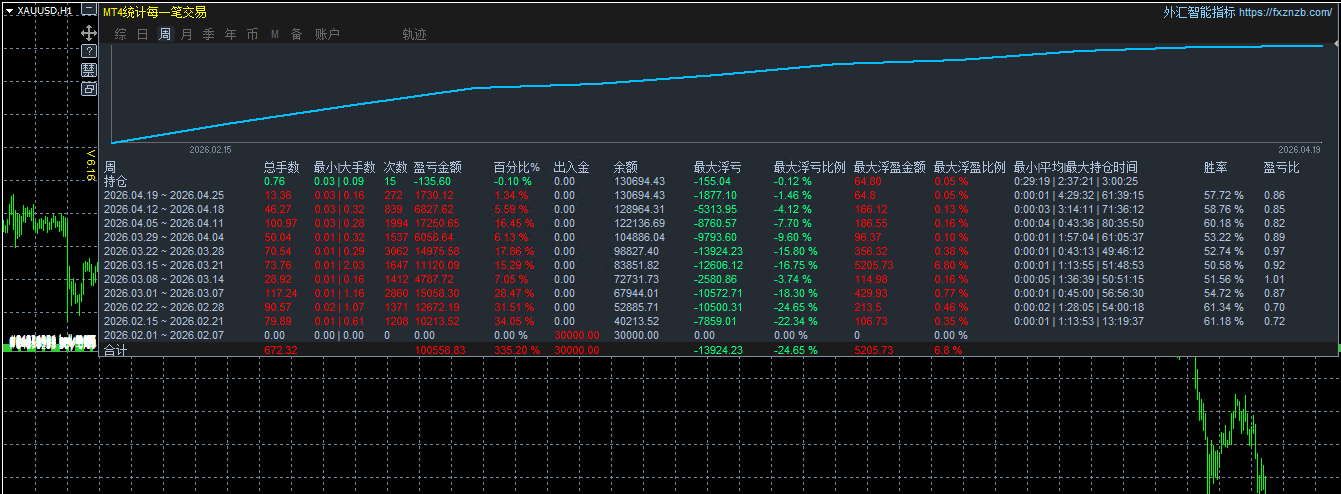Click profit ratio value 1.01
Screen dimensions: 1341x494
(x=1274, y=279)
